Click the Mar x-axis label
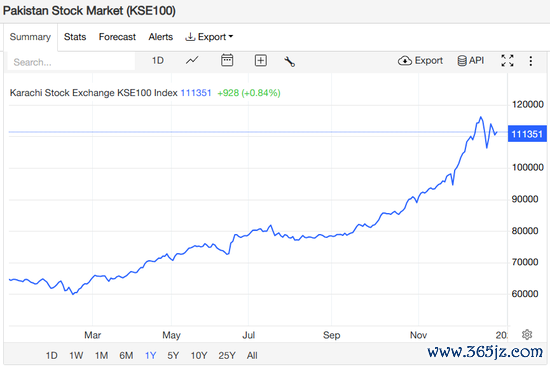The image size is (550, 367). [x=93, y=335]
